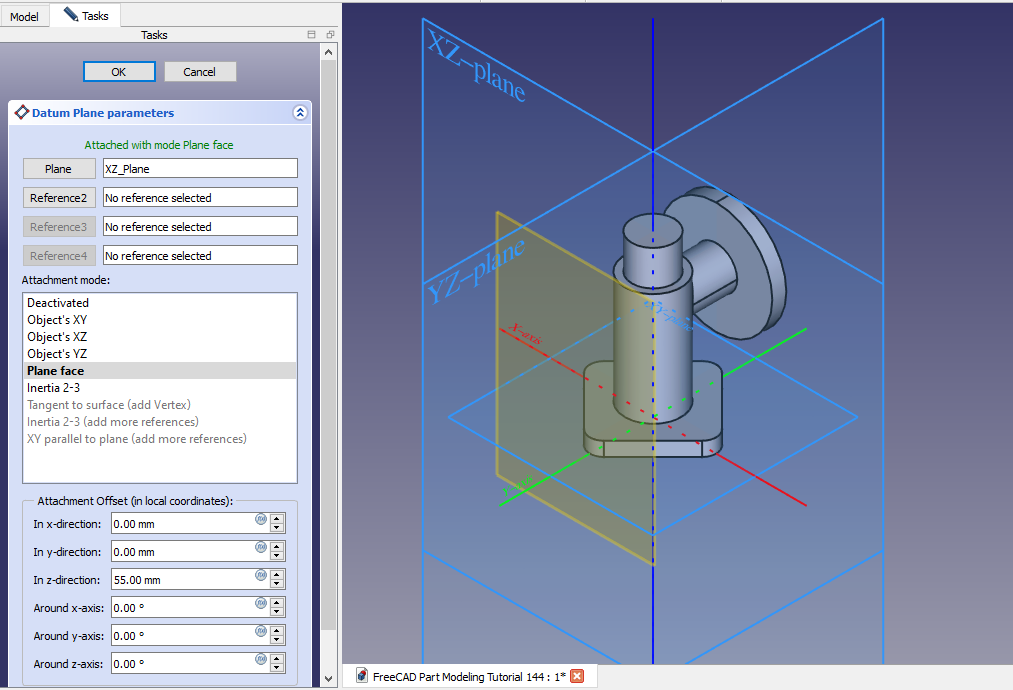The height and width of the screenshot is (690, 1013).
Task: Choose Inertia 2-3 attachment mode
Action: (55, 388)
